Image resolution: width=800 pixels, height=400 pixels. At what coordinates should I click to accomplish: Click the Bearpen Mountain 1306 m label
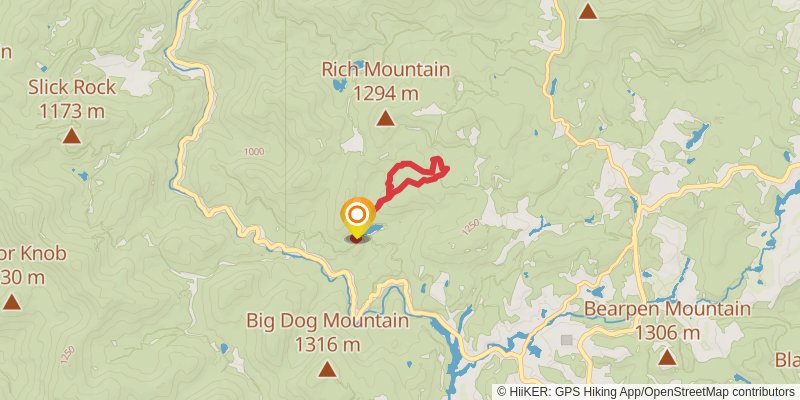tap(667, 321)
